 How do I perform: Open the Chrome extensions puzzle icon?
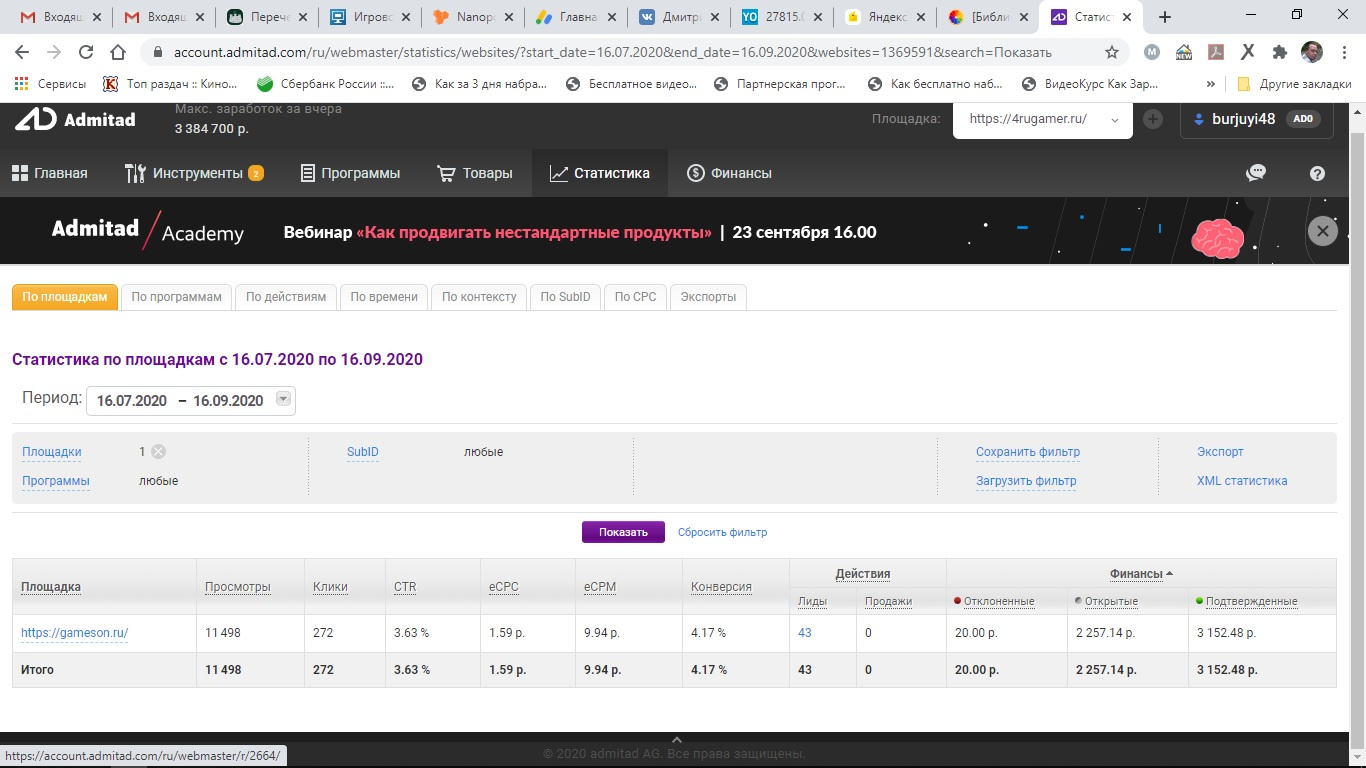coord(1279,52)
